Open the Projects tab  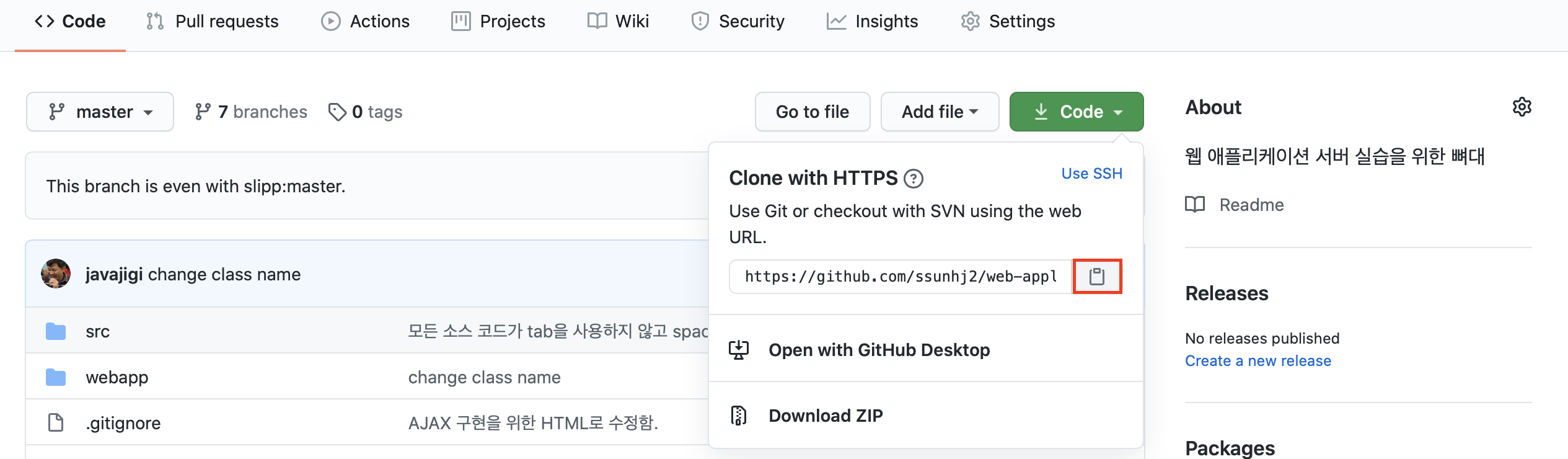tap(498, 22)
